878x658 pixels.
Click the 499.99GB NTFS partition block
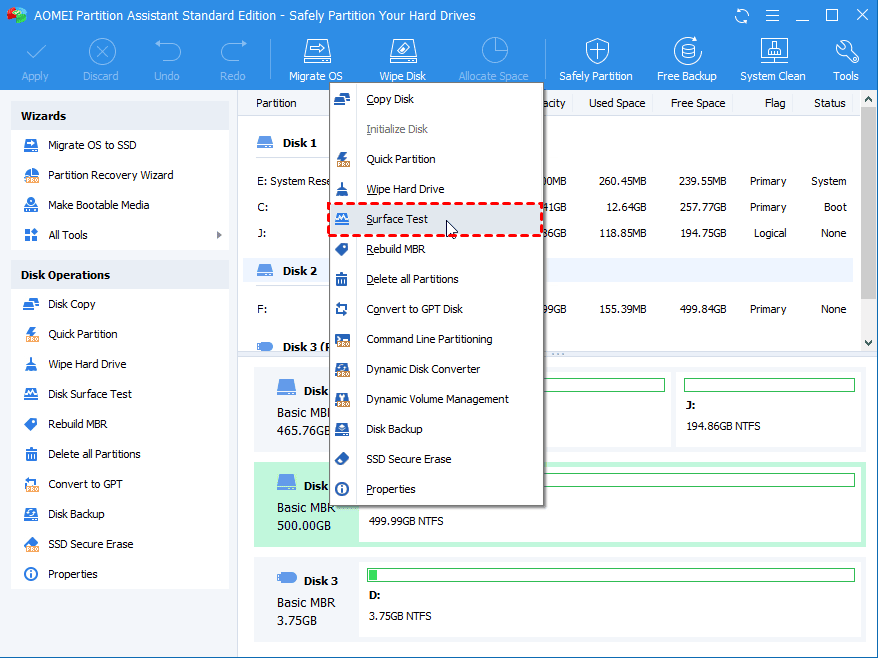pos(611,504)
